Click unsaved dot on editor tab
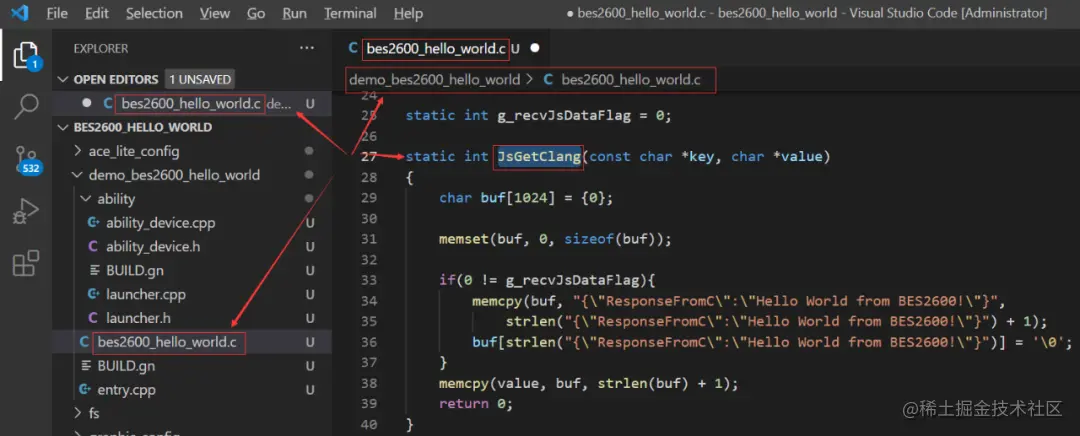 point(534,48)
